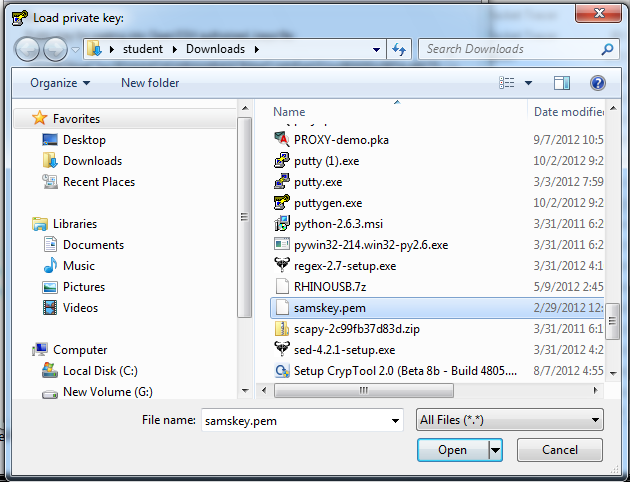Expand the File name combo box arrow
Screen dimensions: 630x482
pyautogui.click(x=395, y=421)
